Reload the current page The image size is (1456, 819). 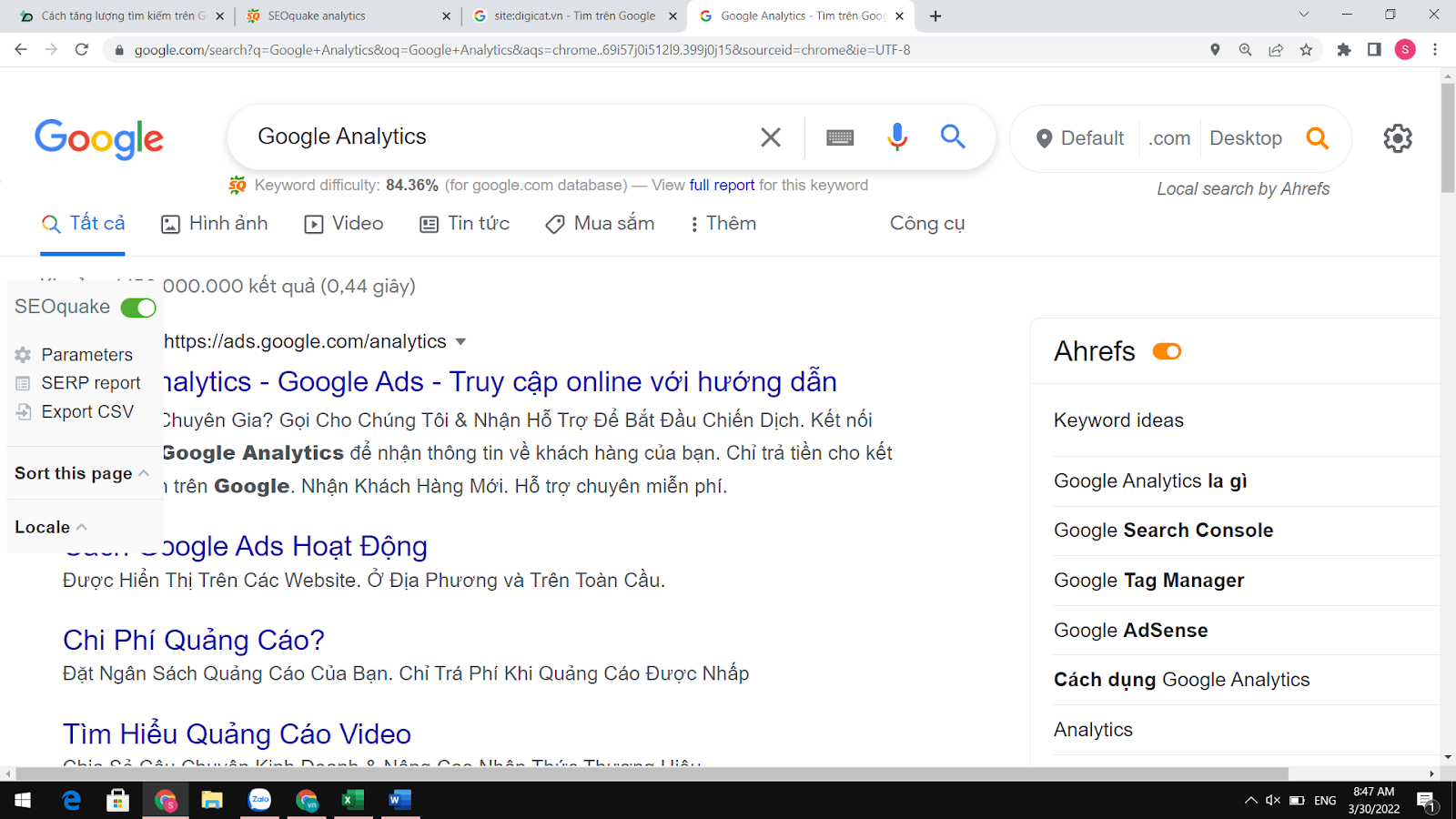[x=82, y=49]
